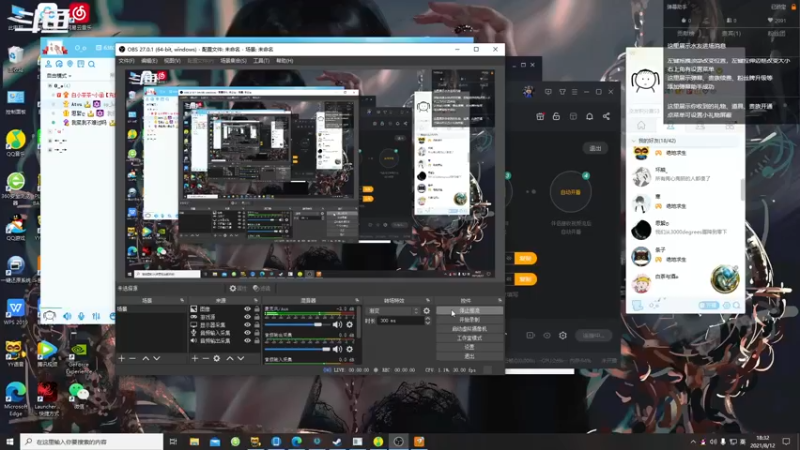Click search icon at friends list bottom
This screenshot has height=450, width=800.
point(736,305)
